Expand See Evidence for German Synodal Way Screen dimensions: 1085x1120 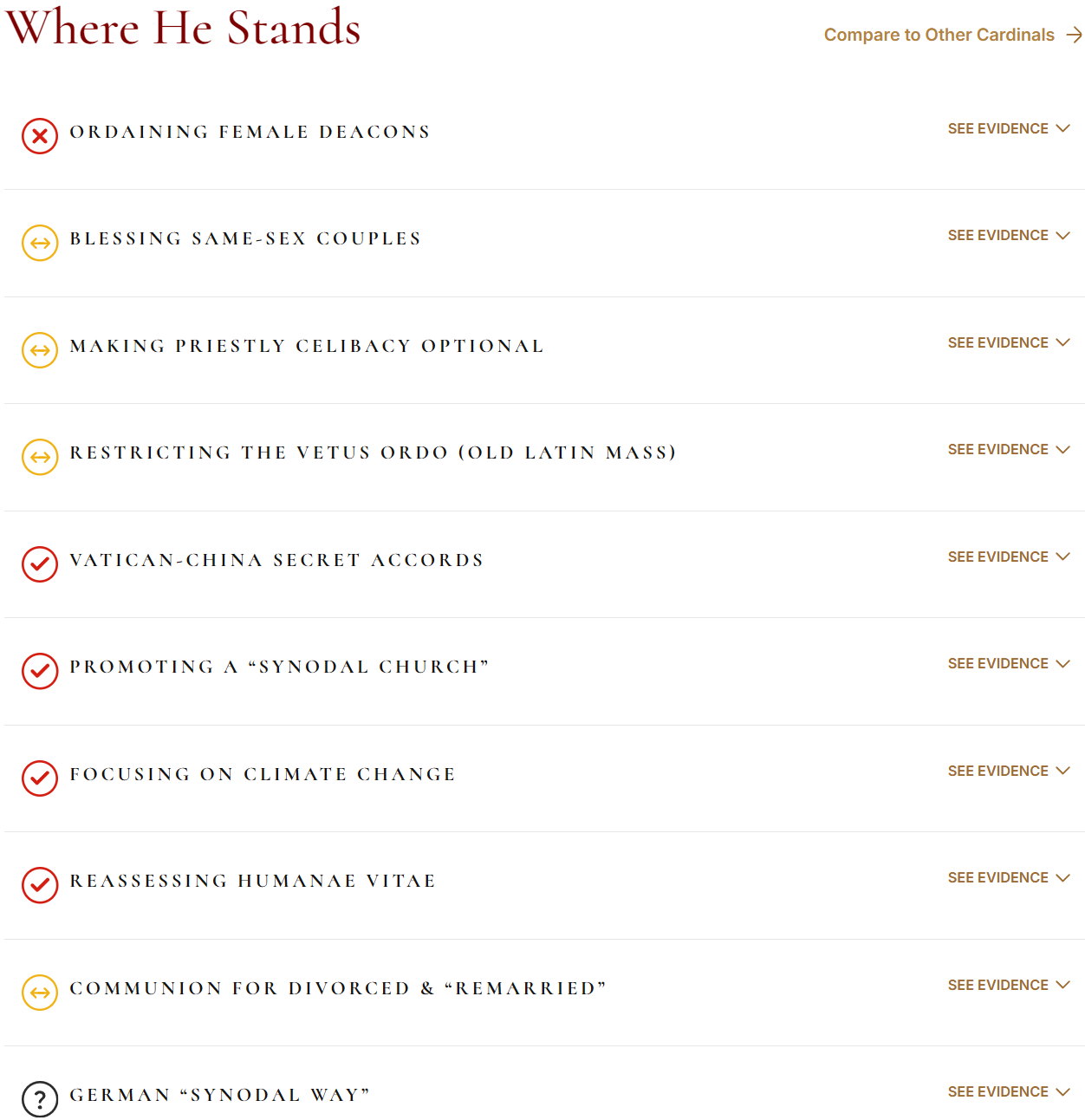(1009, 1091)
